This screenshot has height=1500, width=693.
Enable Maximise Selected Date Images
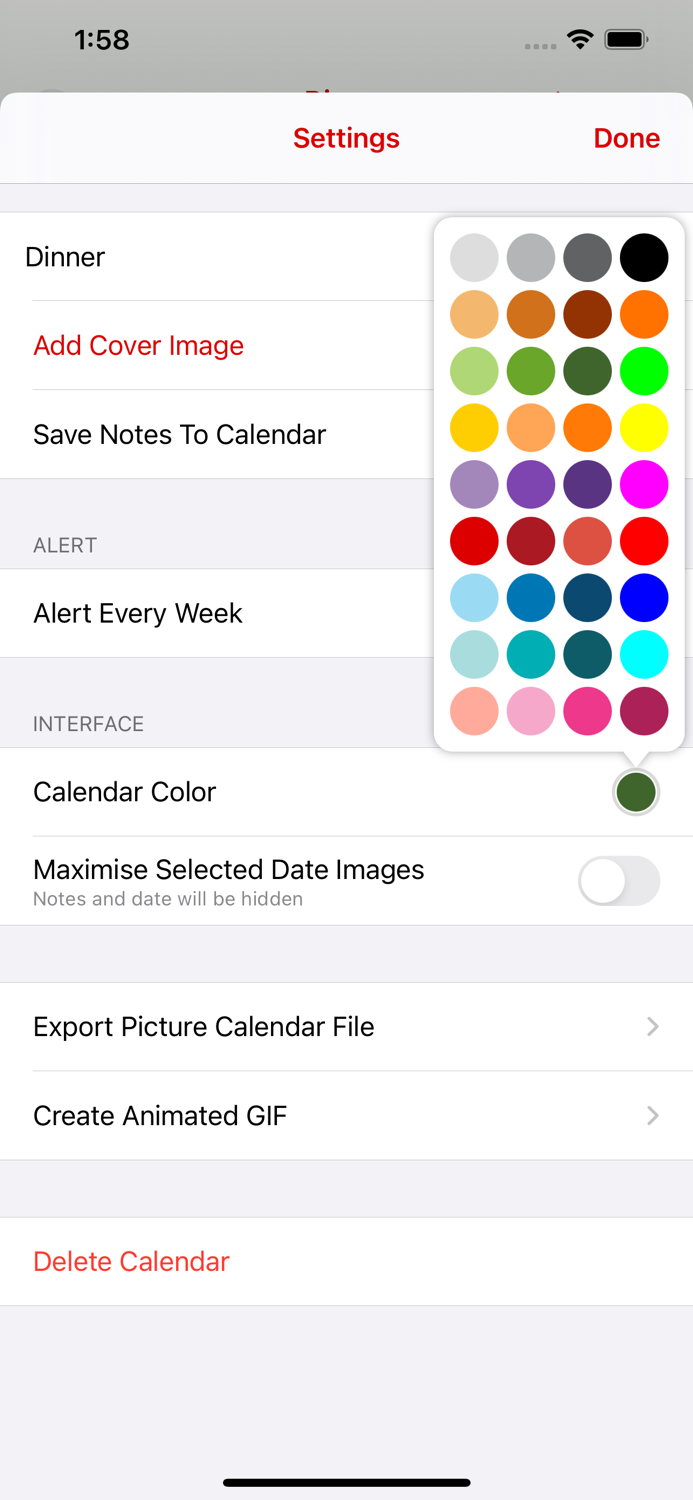pos(618,881)
